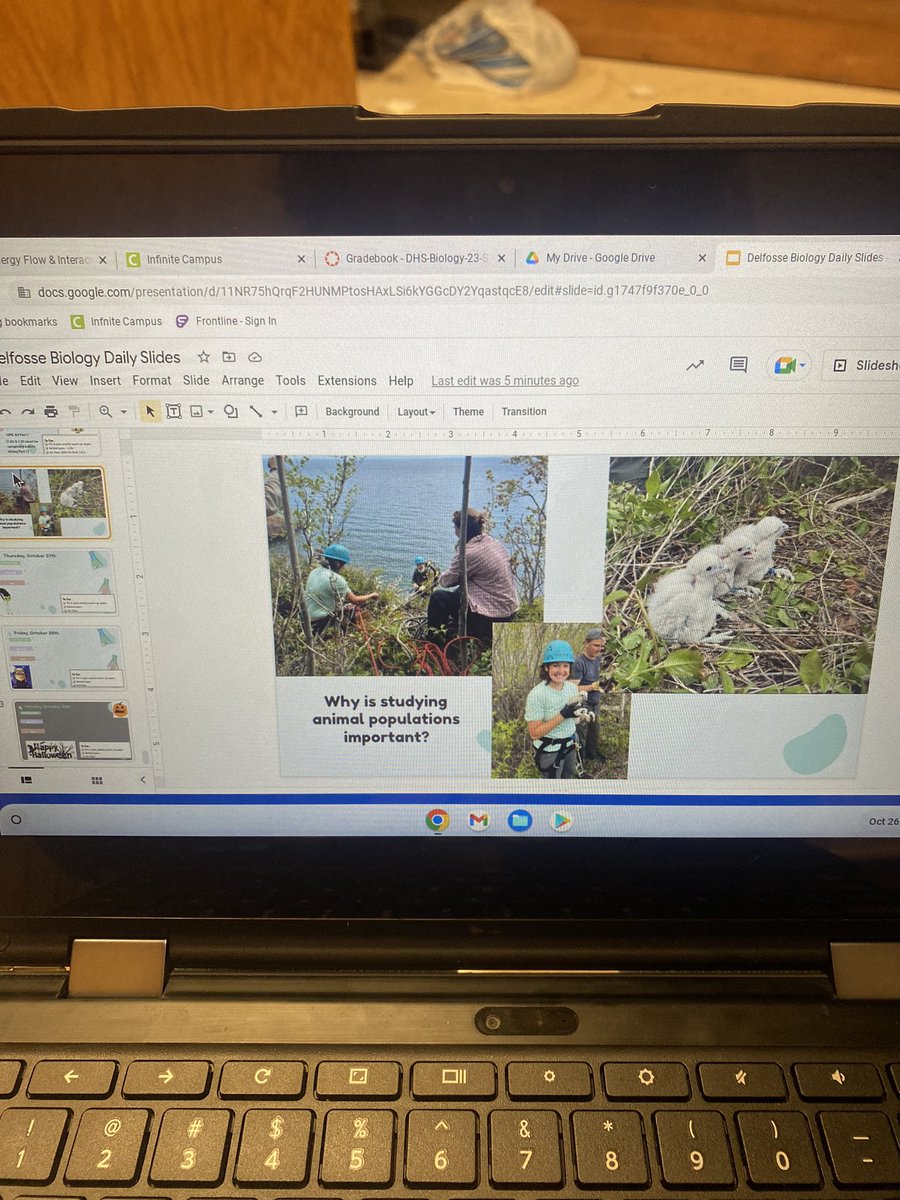Viewport: 900px width, 1200px height.
Task: Add a comment with the toolbar icon
Action: point(301,411)
